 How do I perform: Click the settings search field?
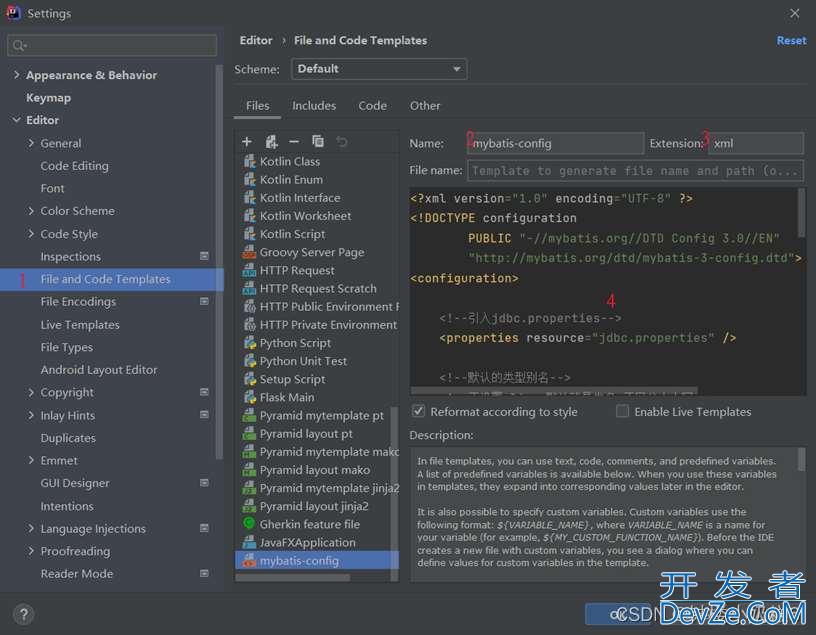click(x=112, y=45)
